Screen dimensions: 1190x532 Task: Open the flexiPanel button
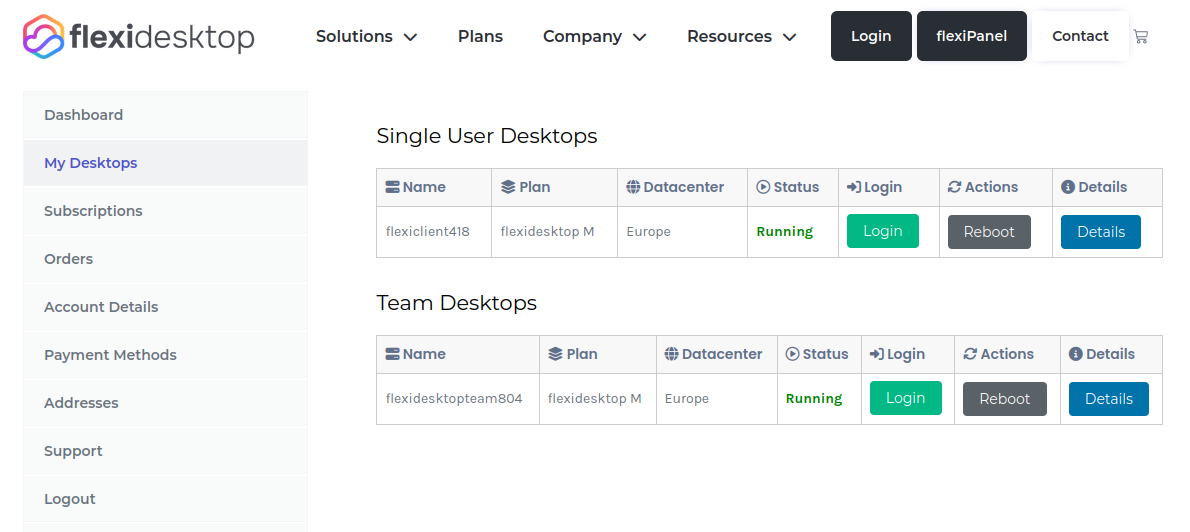971,37
